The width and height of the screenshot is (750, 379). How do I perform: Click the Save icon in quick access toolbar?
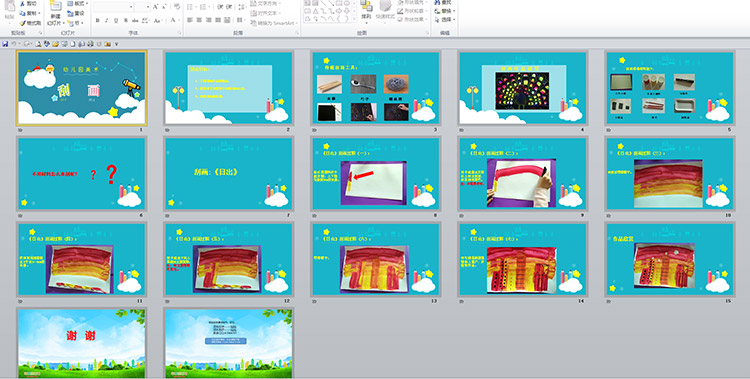coord(5,44)
